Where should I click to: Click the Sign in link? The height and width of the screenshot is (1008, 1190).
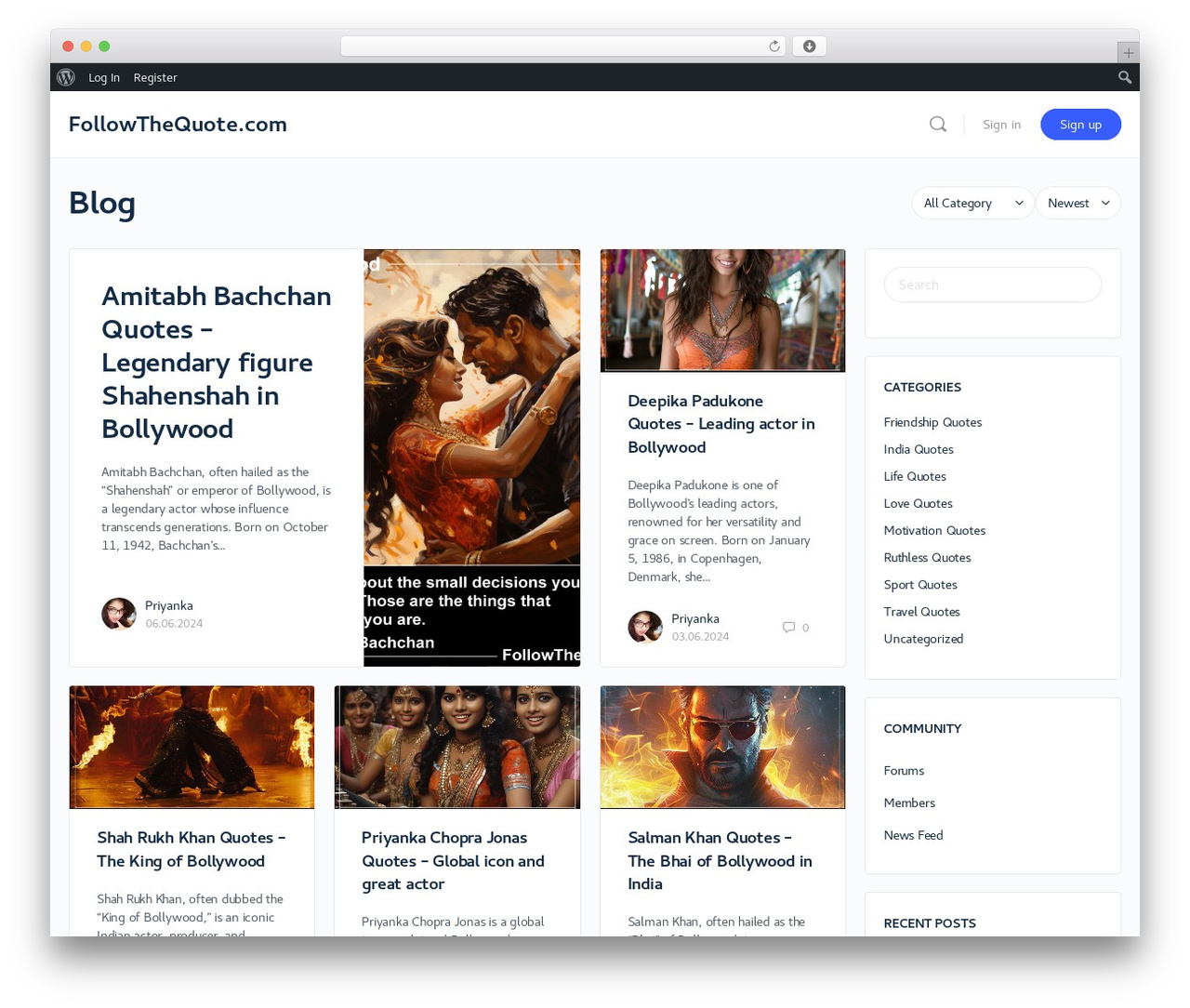(1001, 125)
